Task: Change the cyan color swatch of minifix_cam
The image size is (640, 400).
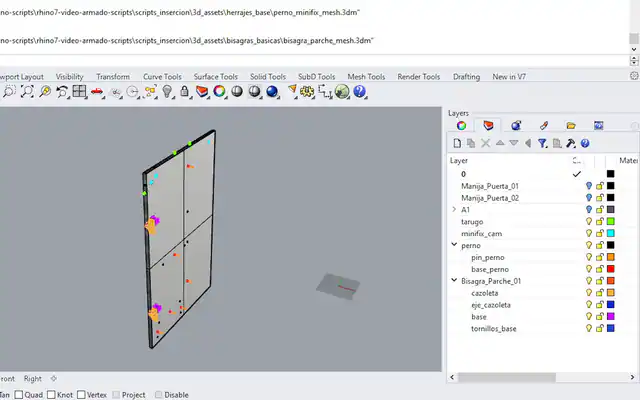Action: coord(611,233)
